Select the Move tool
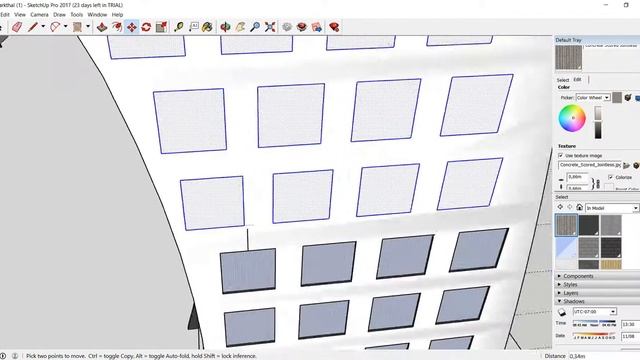The image size is (640, 360). [x=132, y=27]
